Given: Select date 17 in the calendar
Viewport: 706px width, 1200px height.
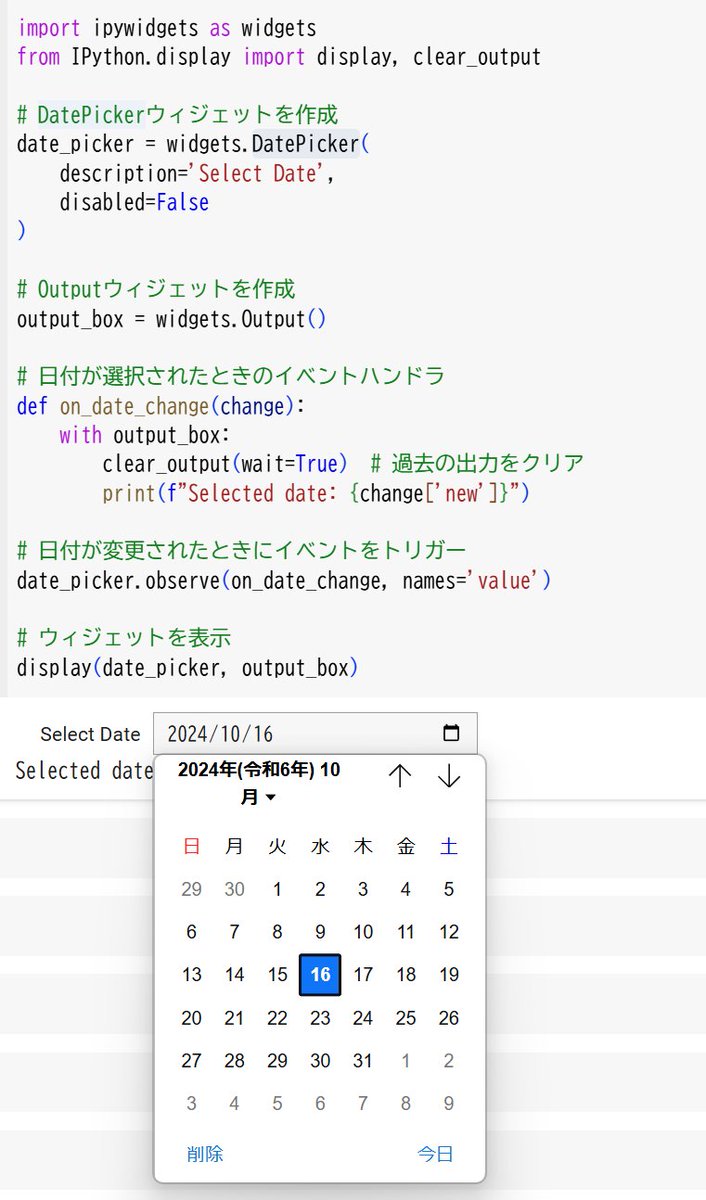Looking at the screenshot, I should coord(363,975).
